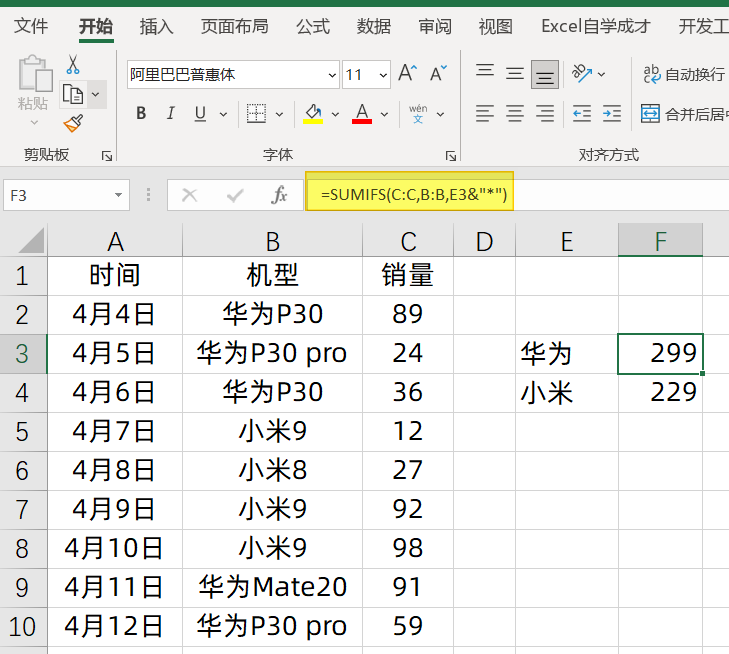Screen dimensions: 729x654
Task: Open clipboard group dialog launcher
Action: click(107, 156)
